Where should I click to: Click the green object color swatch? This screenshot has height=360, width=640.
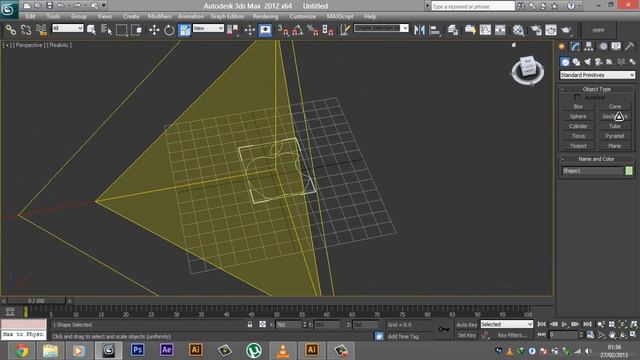(x=629, y=171)
